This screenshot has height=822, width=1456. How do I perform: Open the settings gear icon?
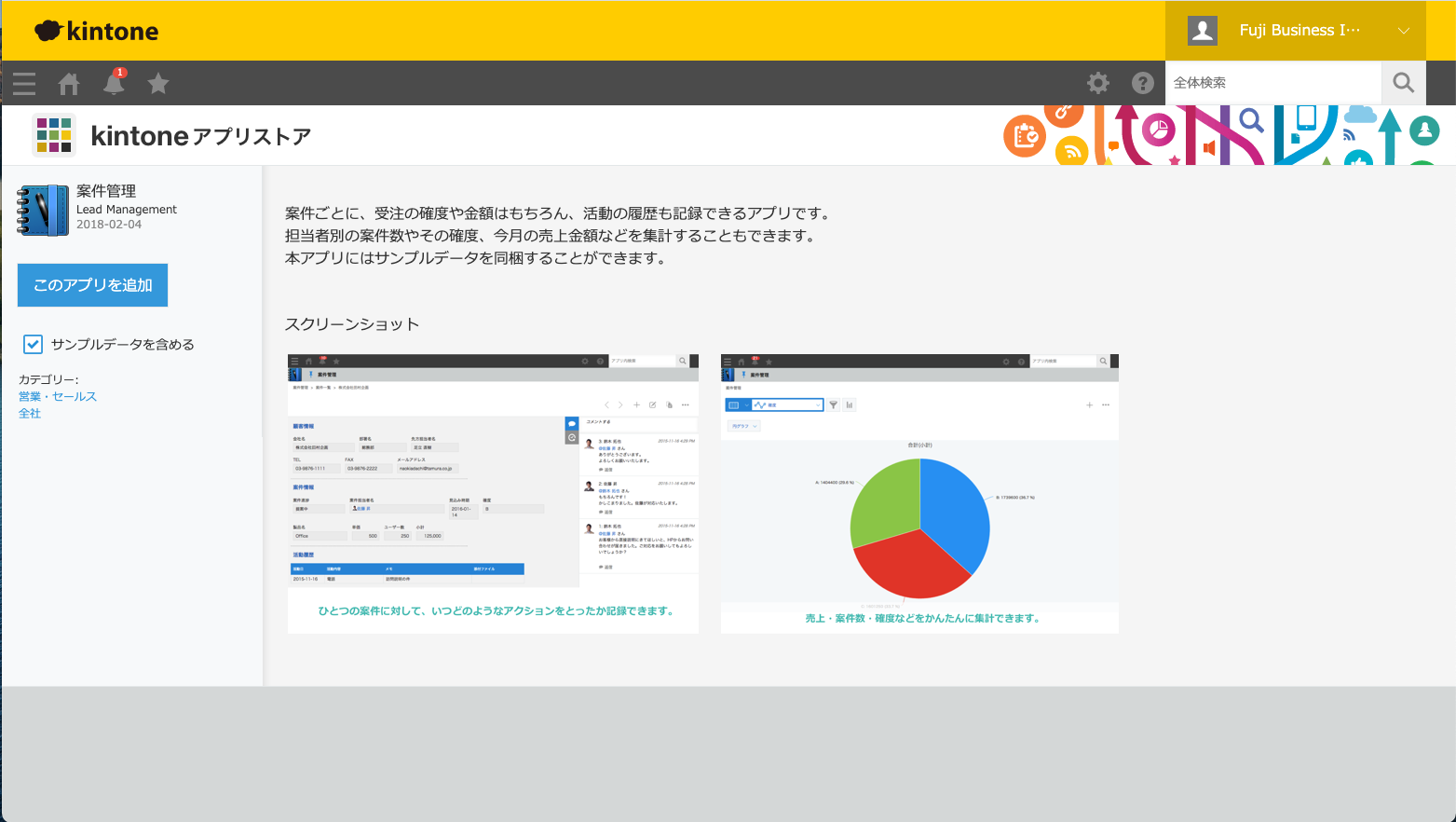click(1098, 83)
